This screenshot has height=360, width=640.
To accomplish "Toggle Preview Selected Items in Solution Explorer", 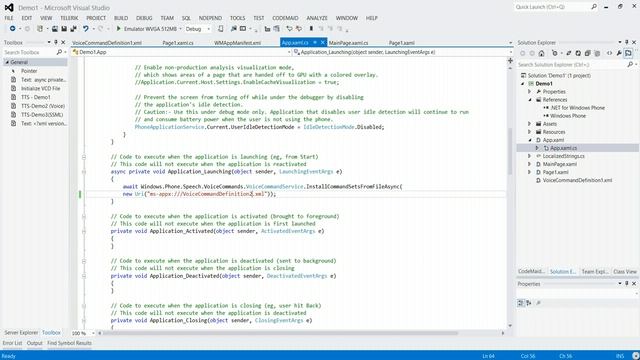I will pos(628,53).
